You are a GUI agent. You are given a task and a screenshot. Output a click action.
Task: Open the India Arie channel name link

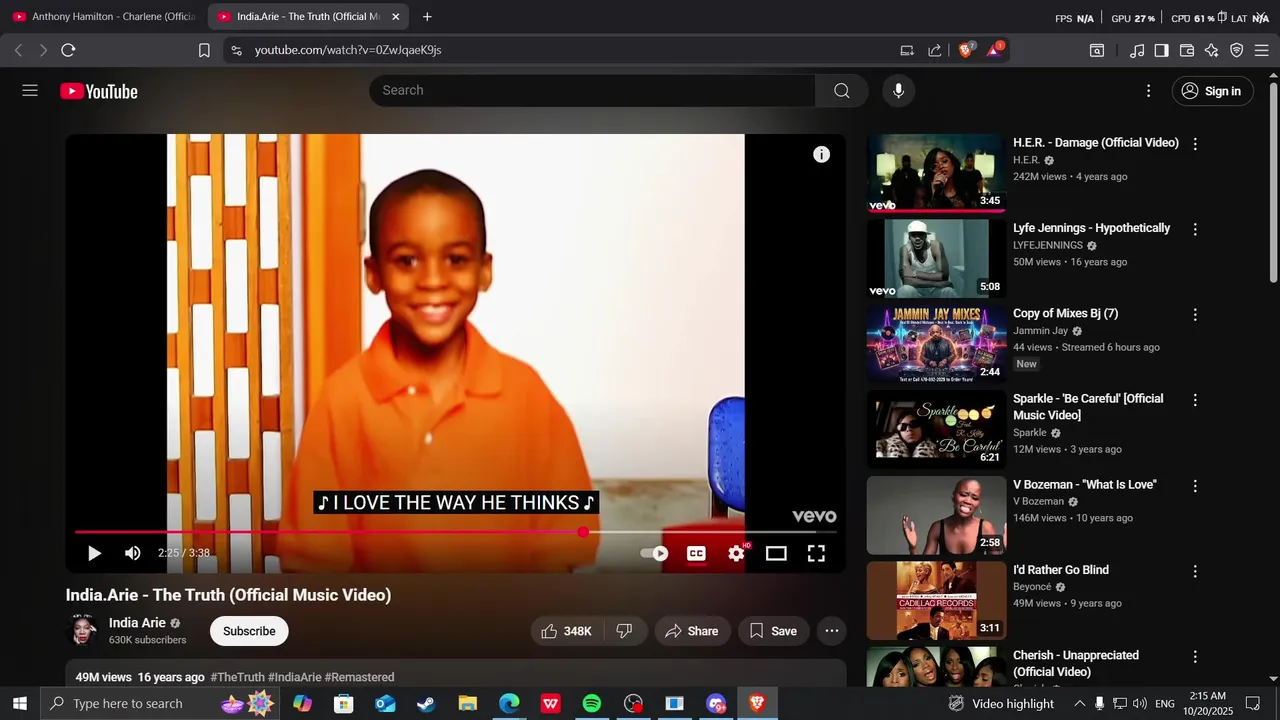click(137, 623)
